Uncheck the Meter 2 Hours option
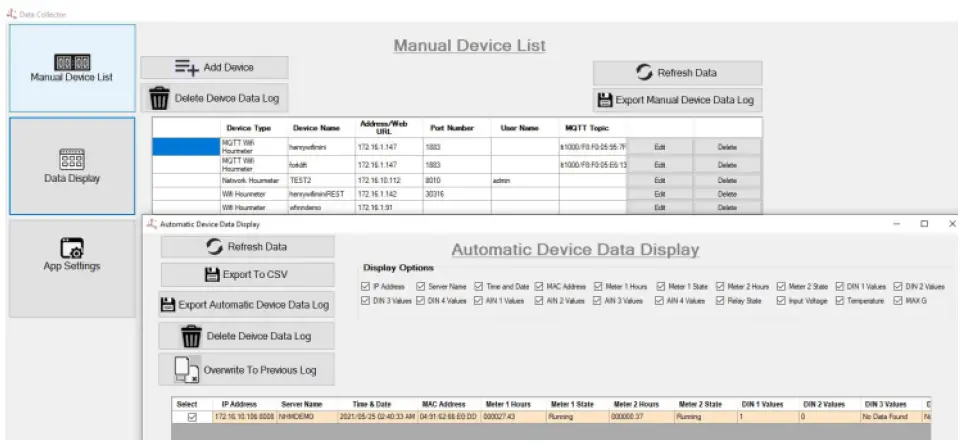 [x=720, y=287]
